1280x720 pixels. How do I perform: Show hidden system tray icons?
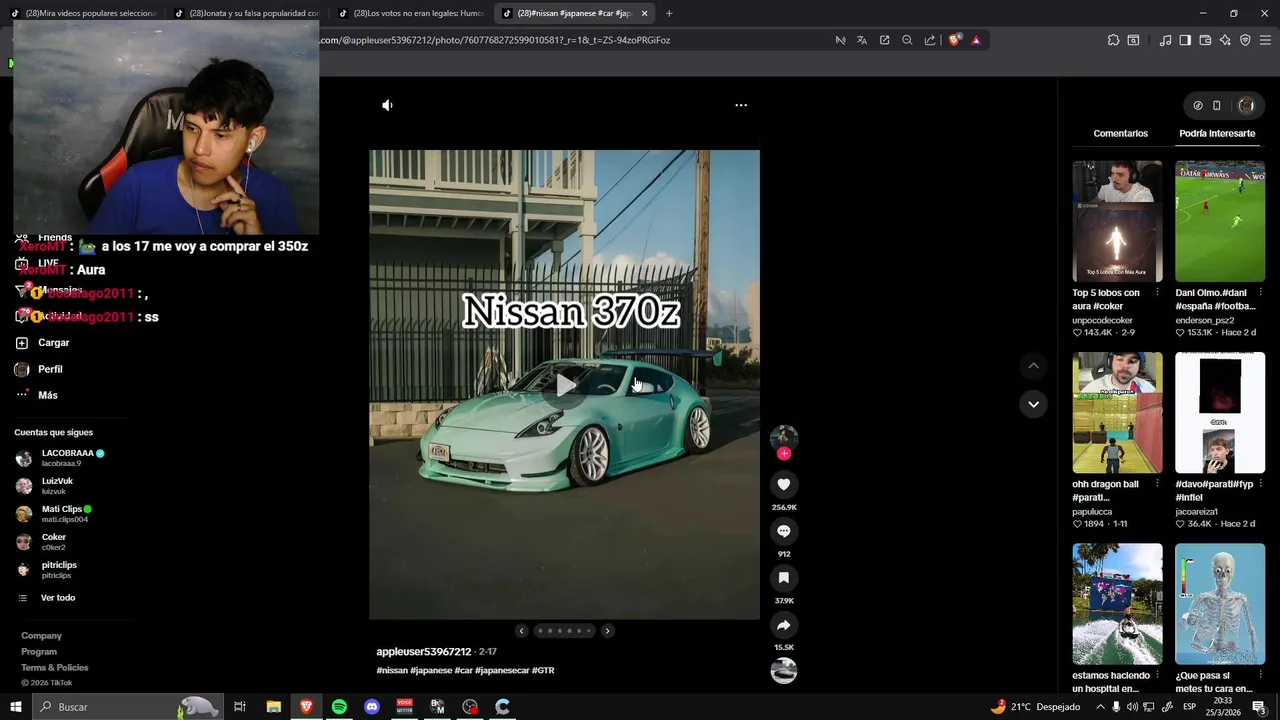pos(1100,707)
